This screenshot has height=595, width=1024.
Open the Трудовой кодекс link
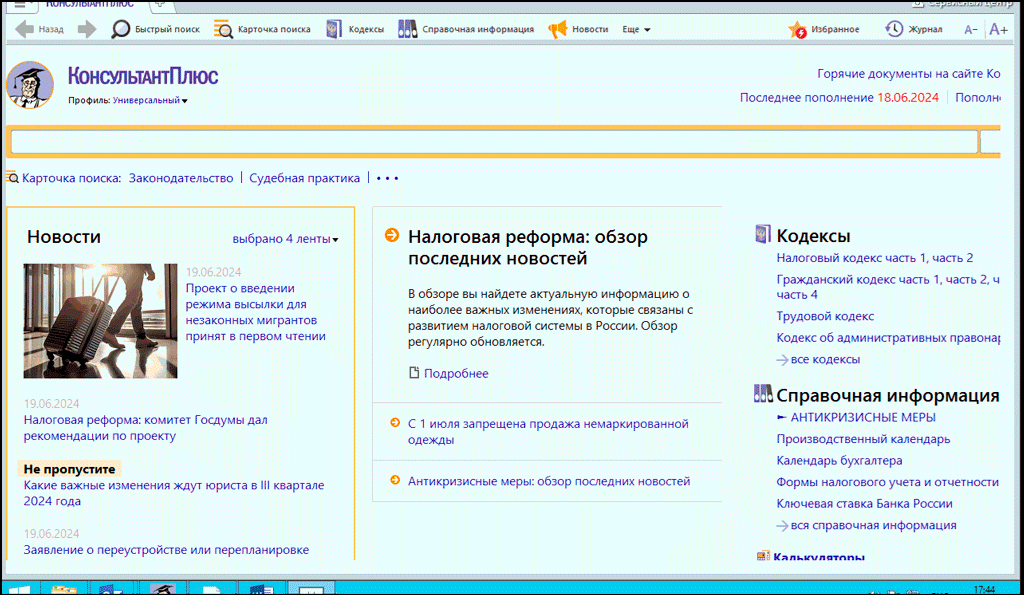(825, 316)
